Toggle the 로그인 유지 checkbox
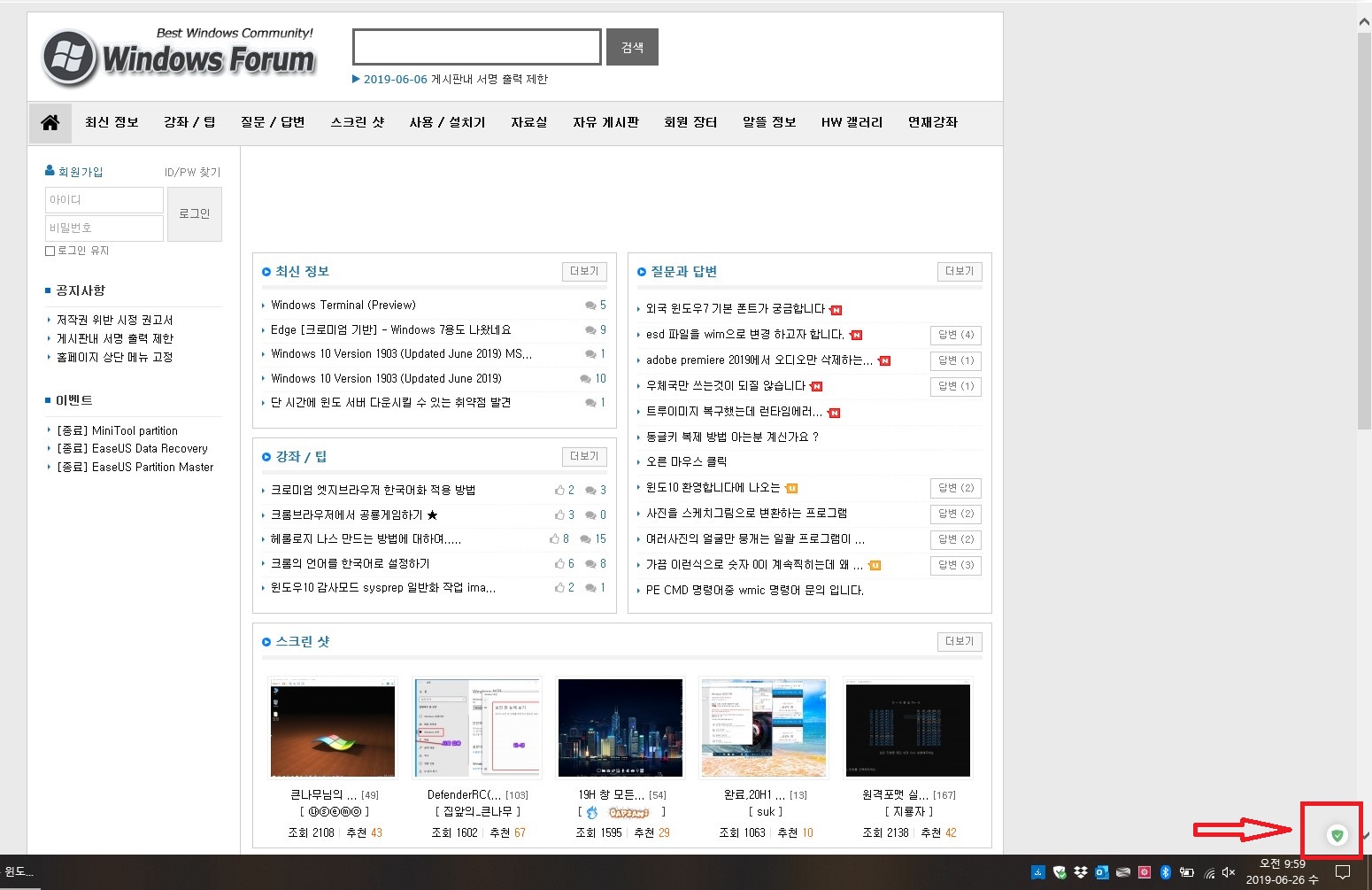The height and width of the screenshot is (890, 1372). pos(50,251)
